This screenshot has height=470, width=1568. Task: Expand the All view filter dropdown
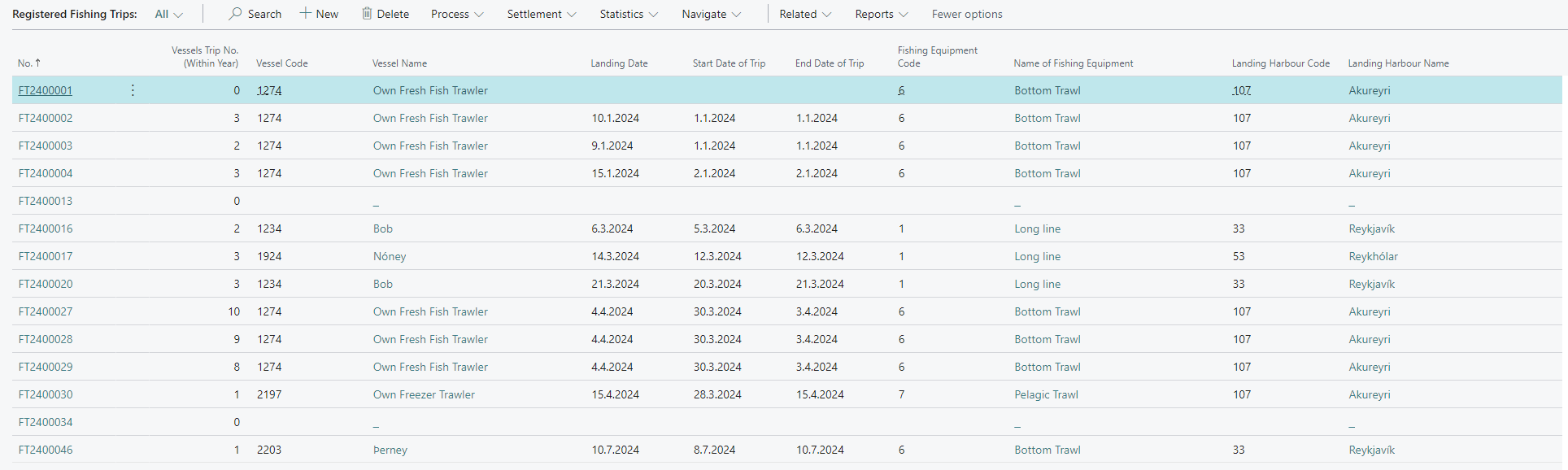pos(169,14)
